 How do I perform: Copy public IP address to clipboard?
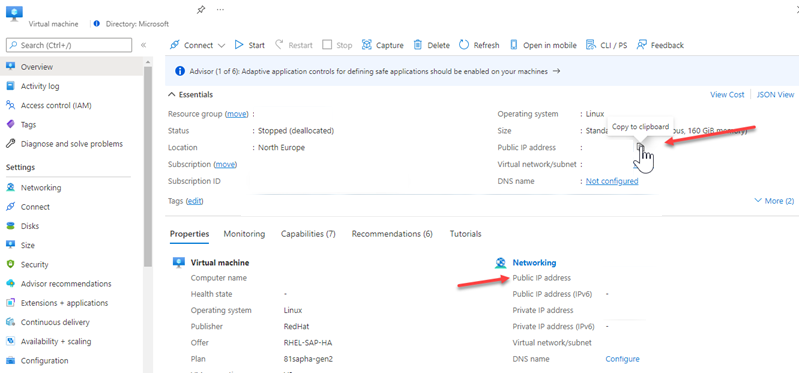(640, 147)
